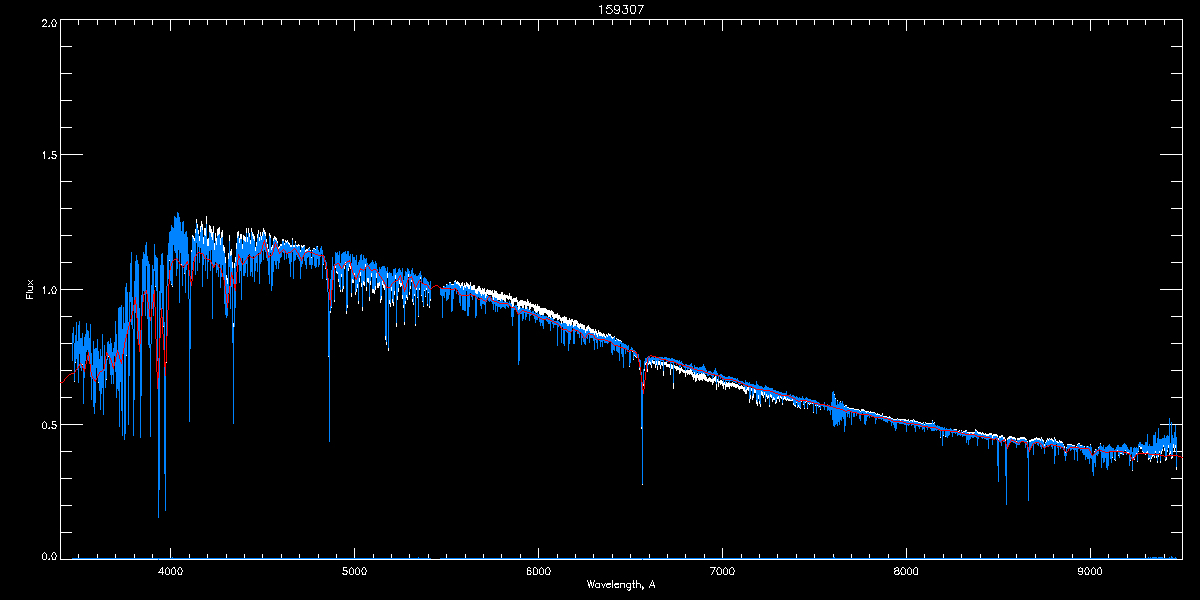Click the 0.5 y-axis tick label
This screenshot has height=600, width=1200.
(x=49, y=425)
